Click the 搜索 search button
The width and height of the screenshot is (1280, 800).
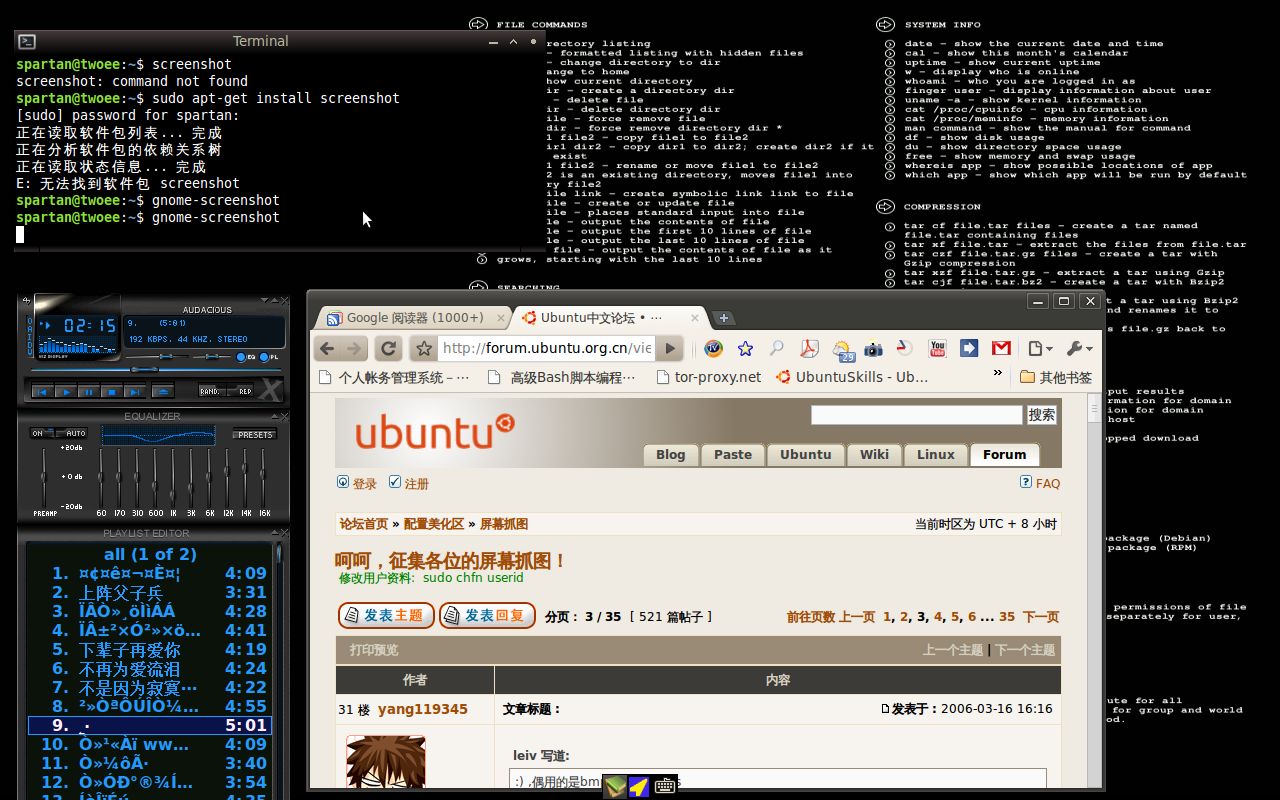coord(1042,414)
